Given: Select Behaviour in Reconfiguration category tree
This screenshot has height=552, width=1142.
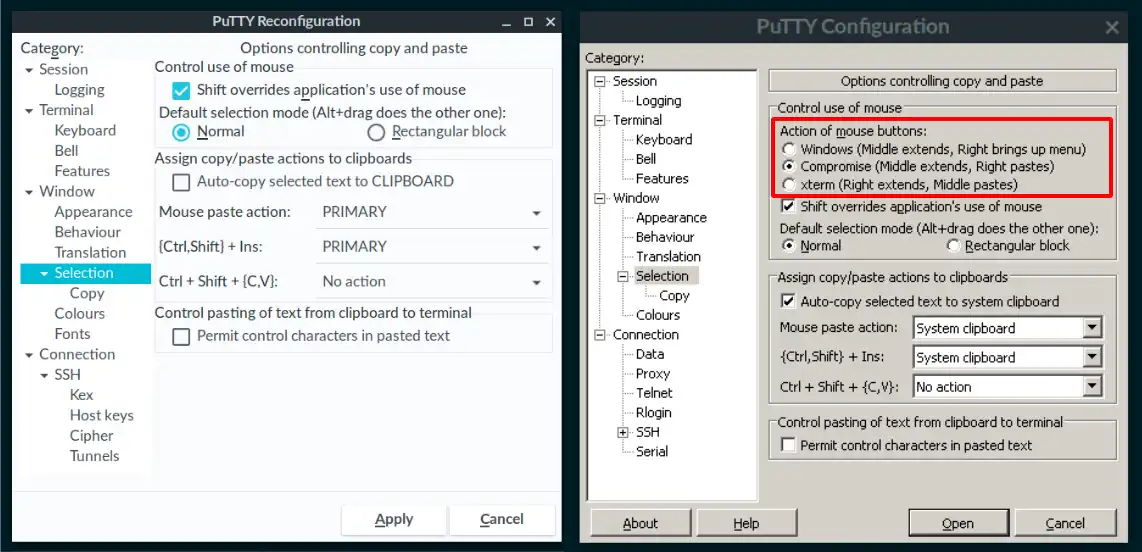Looking at the screenshot, I should [x=87, y=233].
